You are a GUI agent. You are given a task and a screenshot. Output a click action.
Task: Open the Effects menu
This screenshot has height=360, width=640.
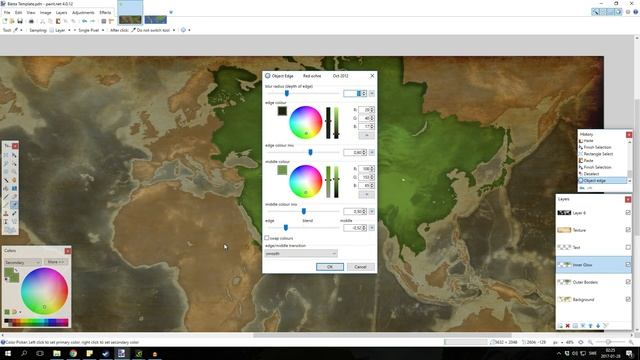point(105,13)
